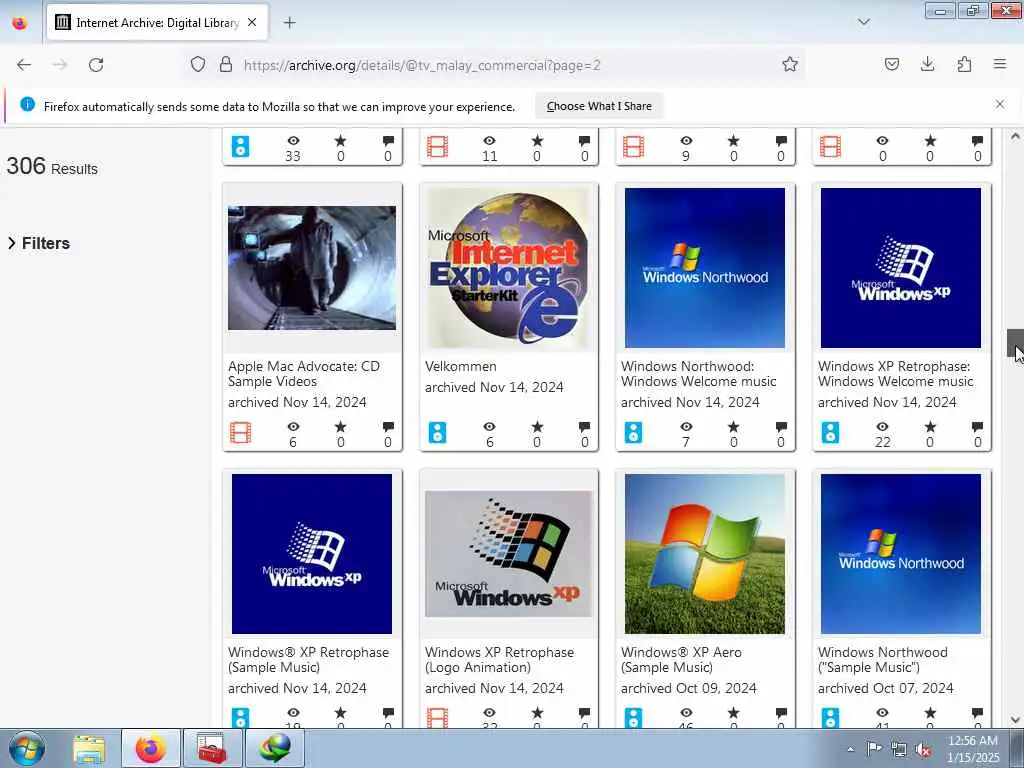Click audio icon on Windows Northwood Welcome music card

(x=633, y=432)
